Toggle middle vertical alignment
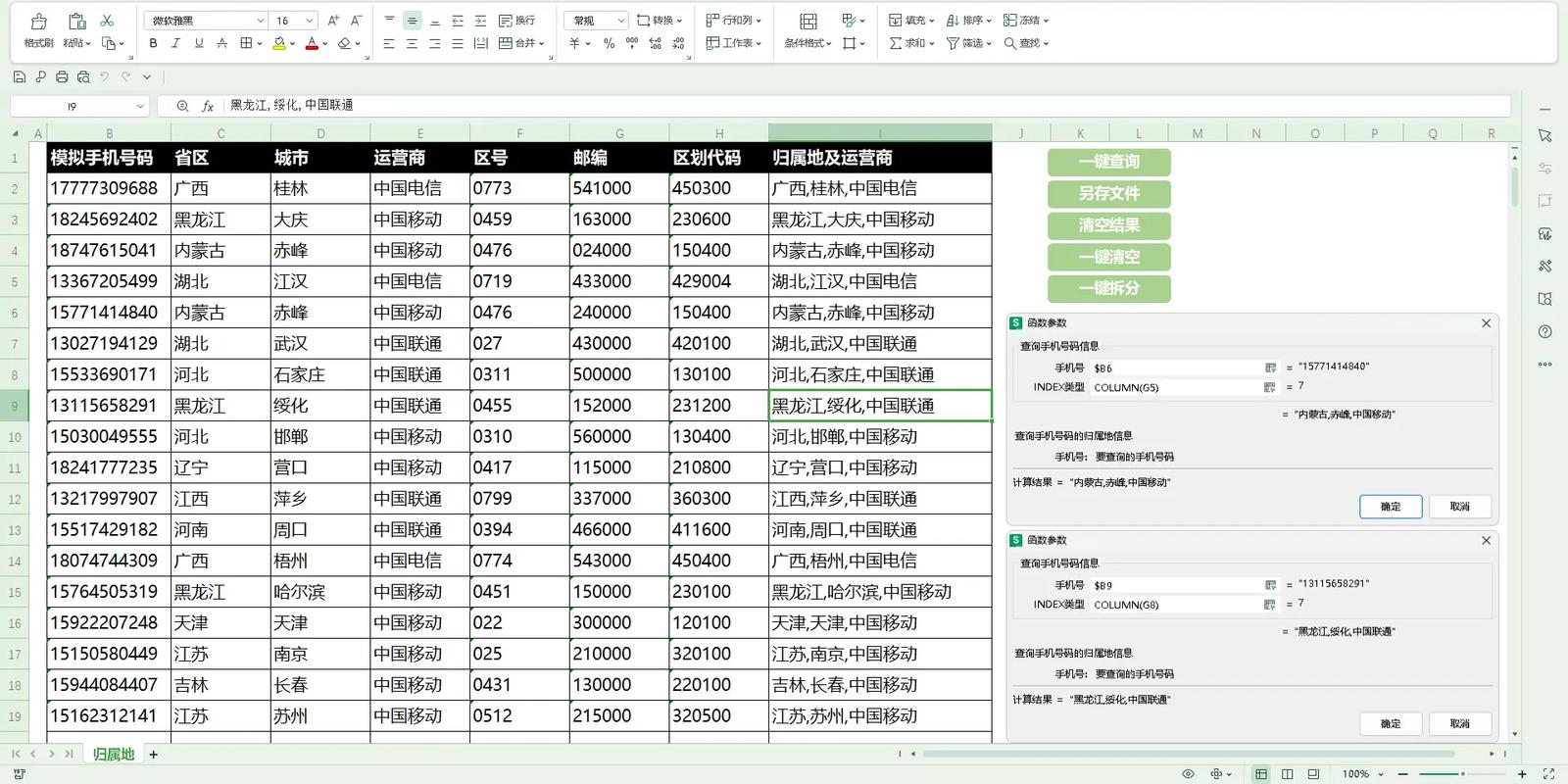 pos(413,21)
